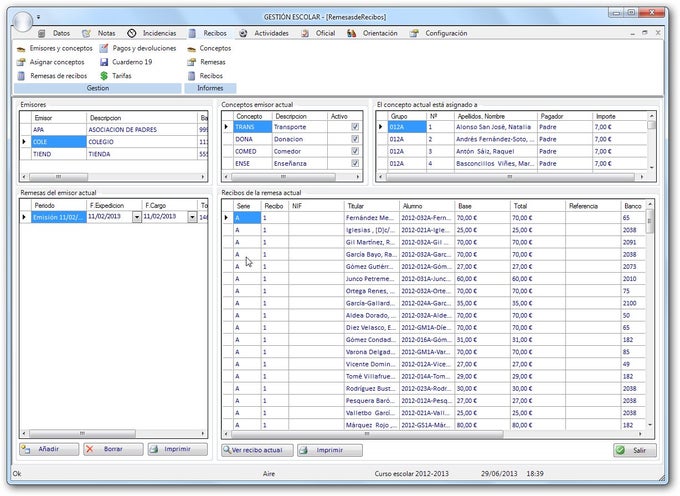Click the Borrar button label

point(113,449)
